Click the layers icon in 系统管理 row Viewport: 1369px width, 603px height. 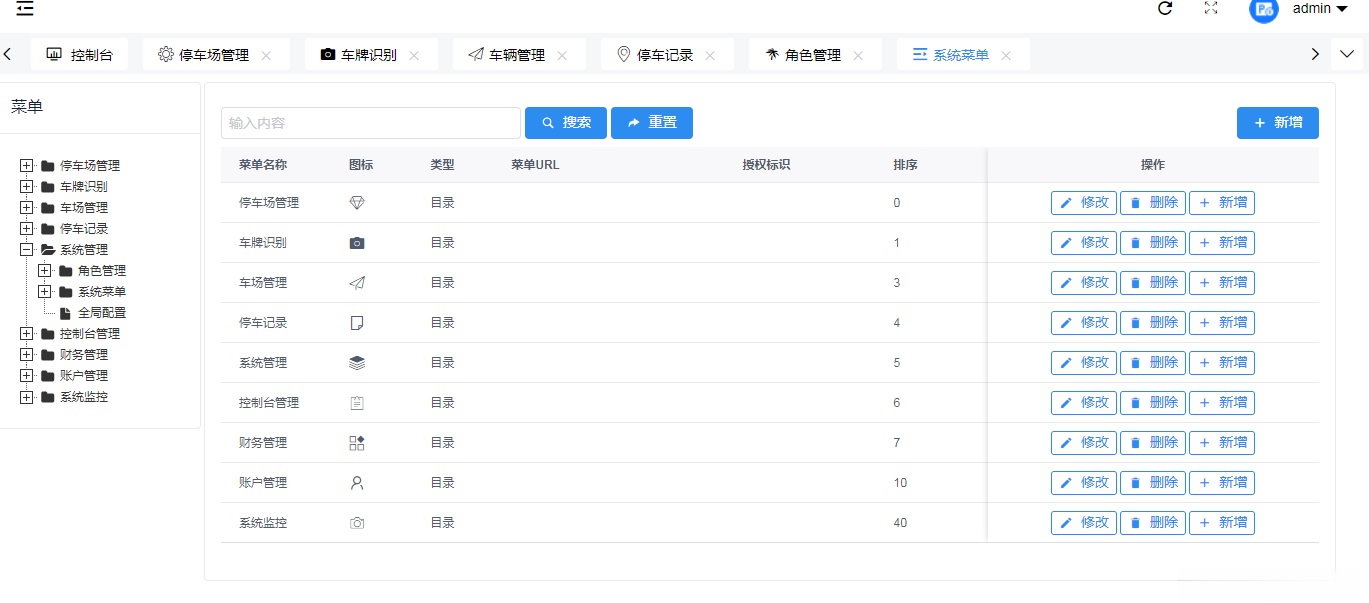(x=357, y=363)
